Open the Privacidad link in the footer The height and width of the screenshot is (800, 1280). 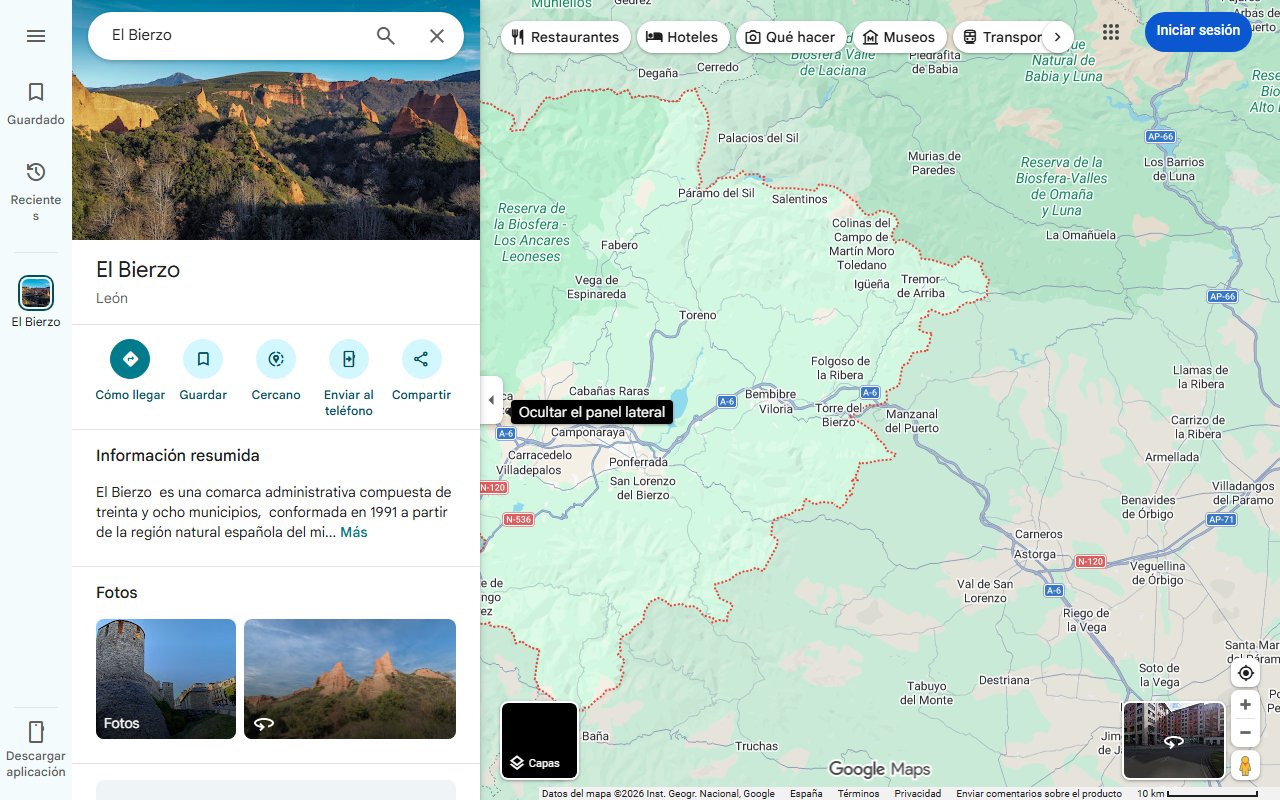pos(918,792)
